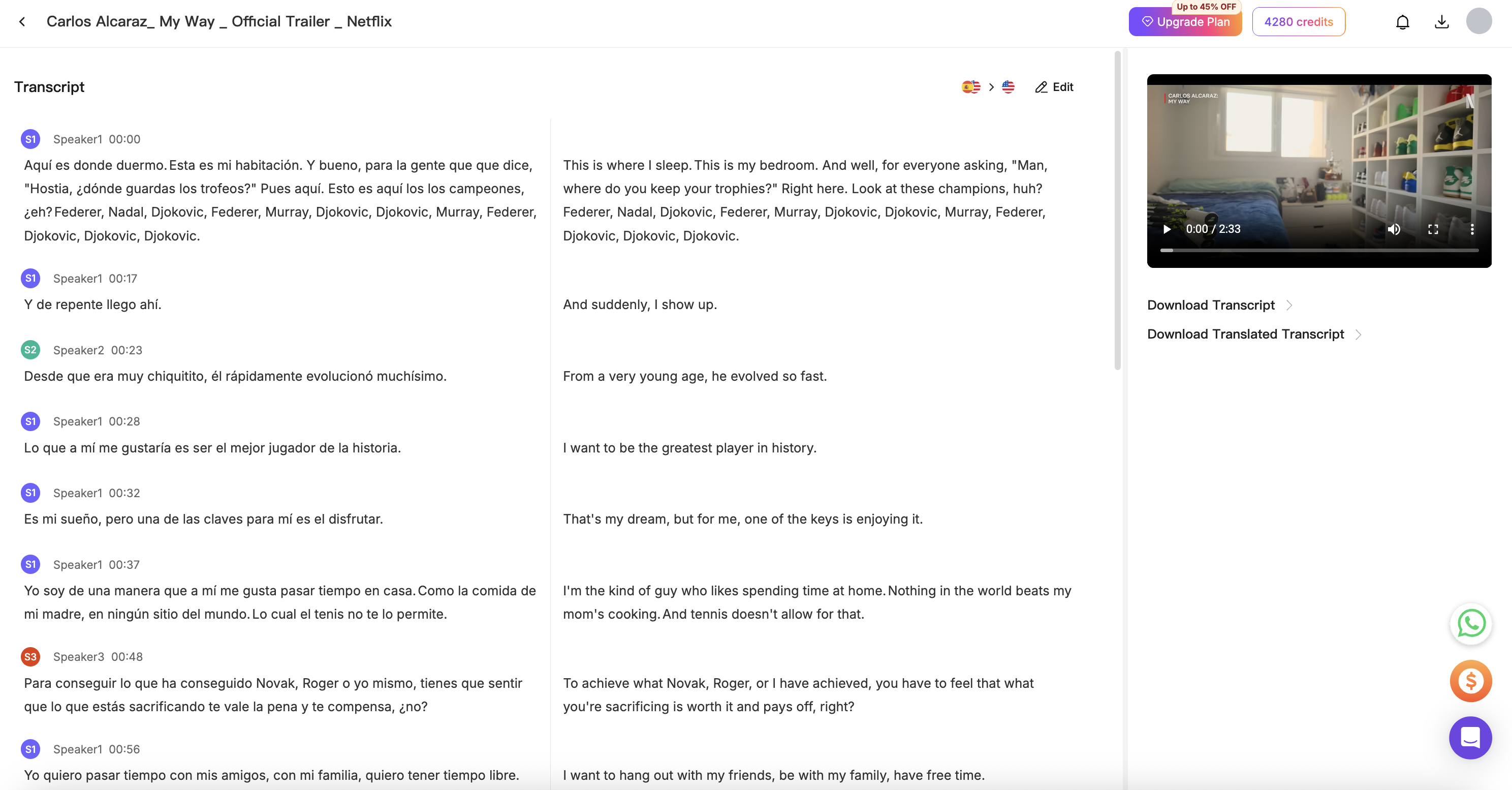Go back using the left arrow icon

coord(22,22)
